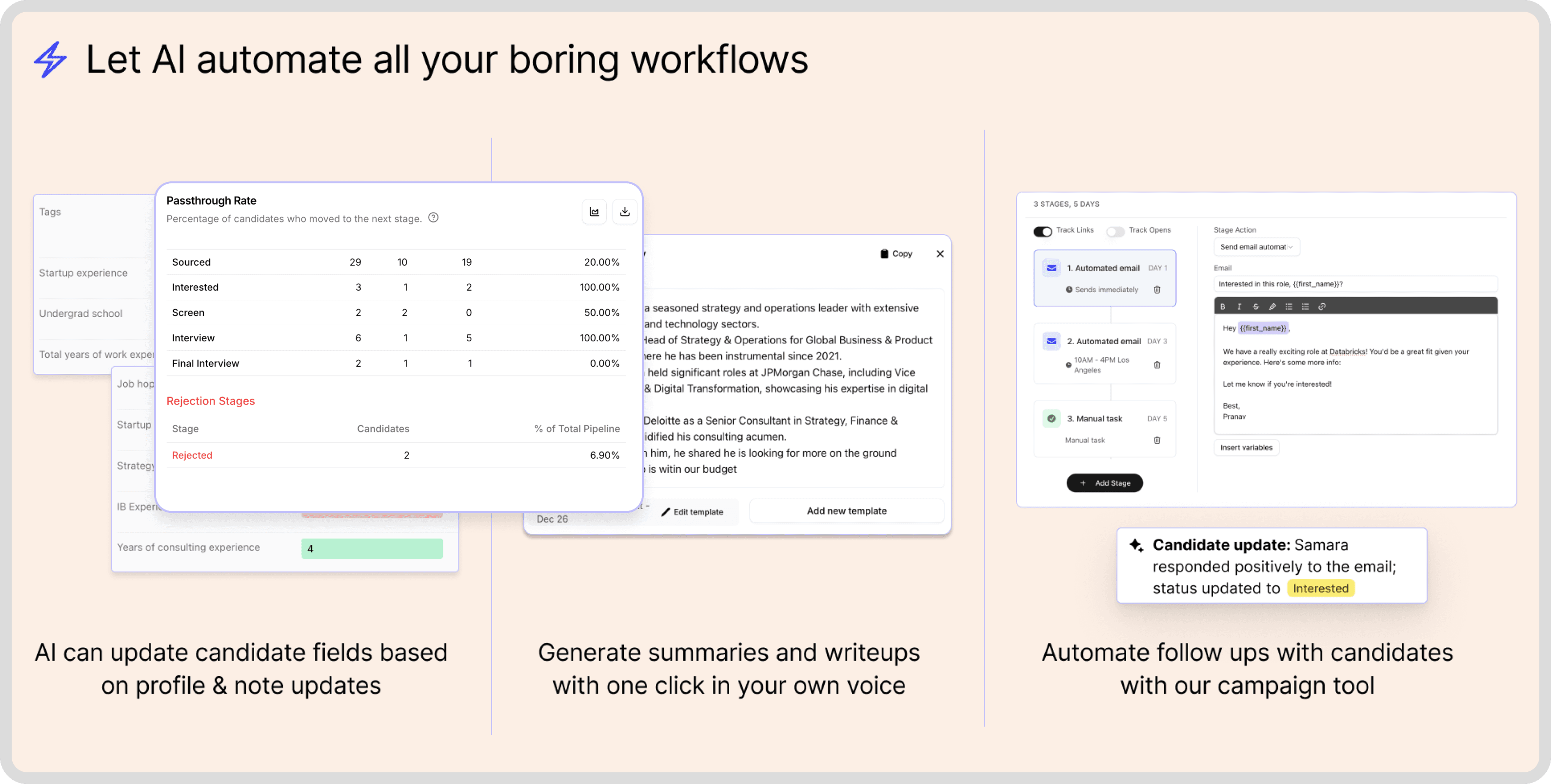Click Edit template button
Viewport: 1551px width, 784px height.
pos(692,512)
